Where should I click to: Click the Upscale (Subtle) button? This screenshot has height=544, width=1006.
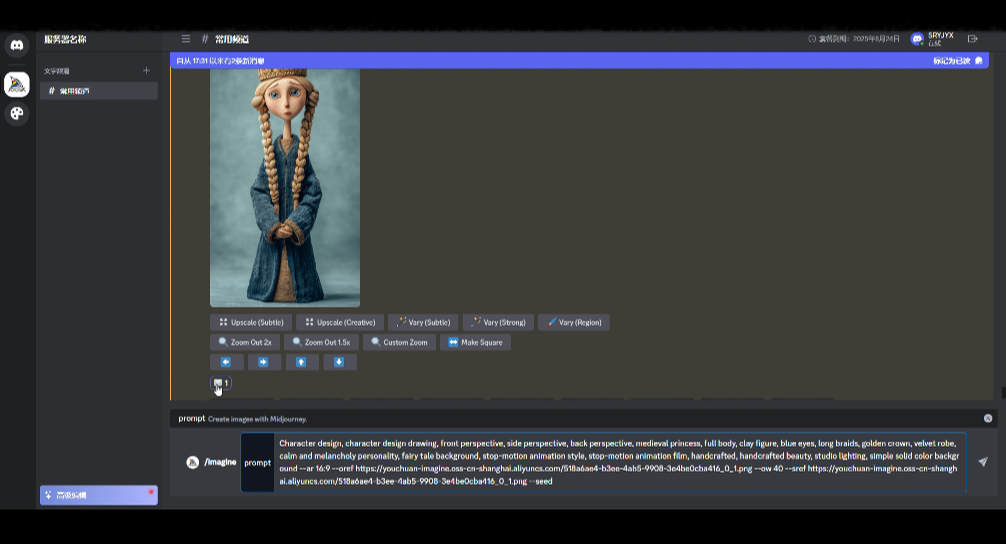[x=251, y=322]
